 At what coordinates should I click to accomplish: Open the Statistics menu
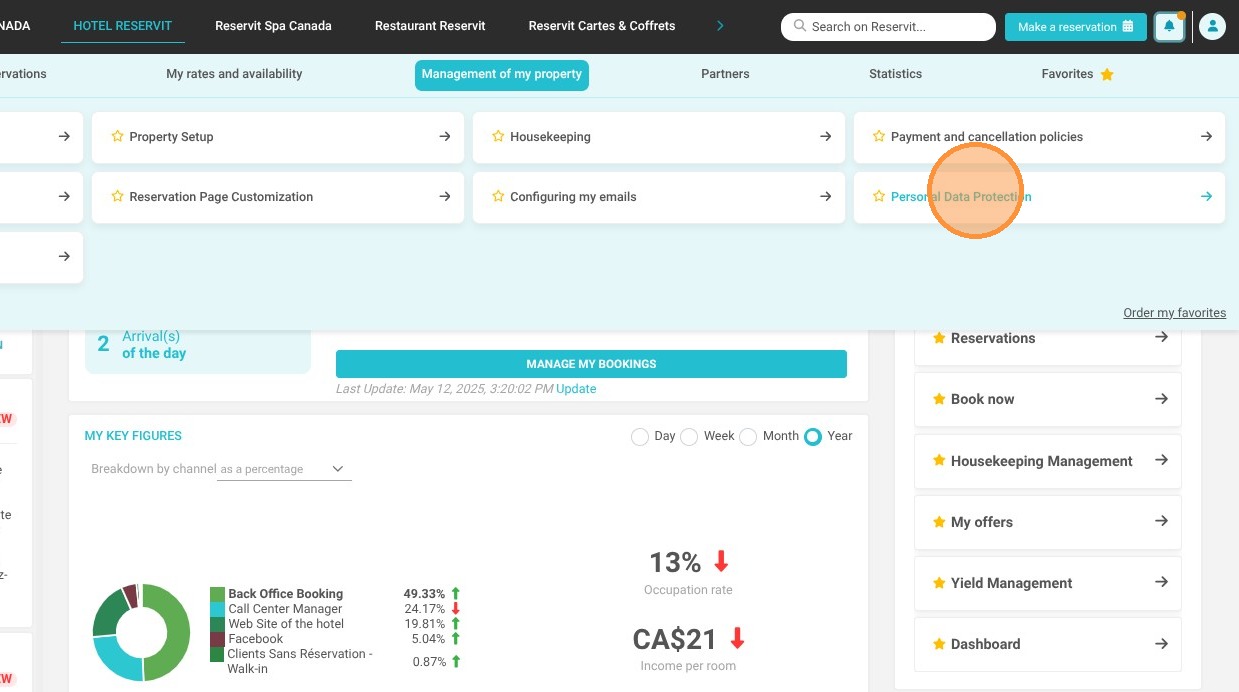[x=895, y=74]
